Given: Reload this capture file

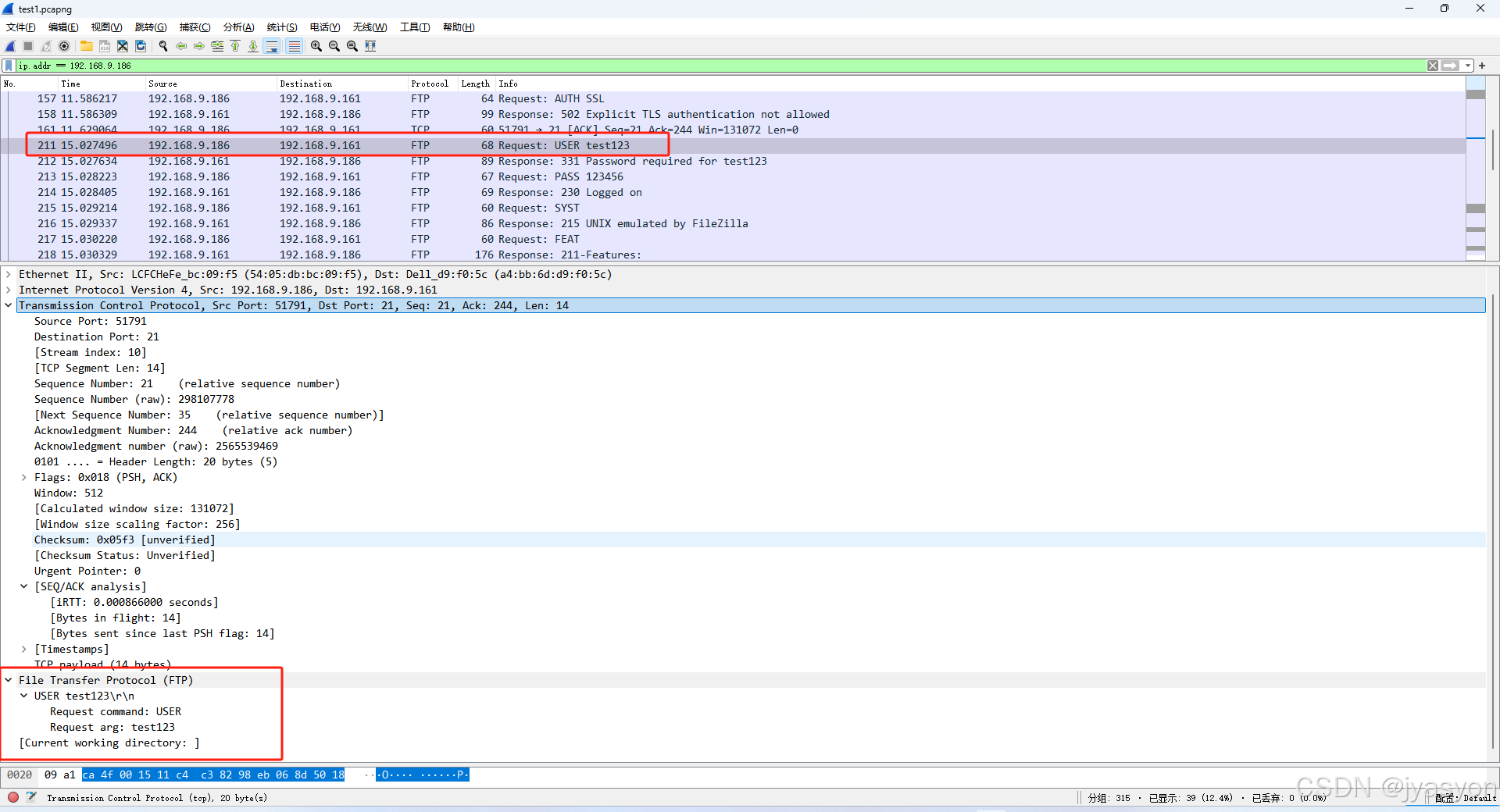Looking at the screenshot, I should coord(141,46).
